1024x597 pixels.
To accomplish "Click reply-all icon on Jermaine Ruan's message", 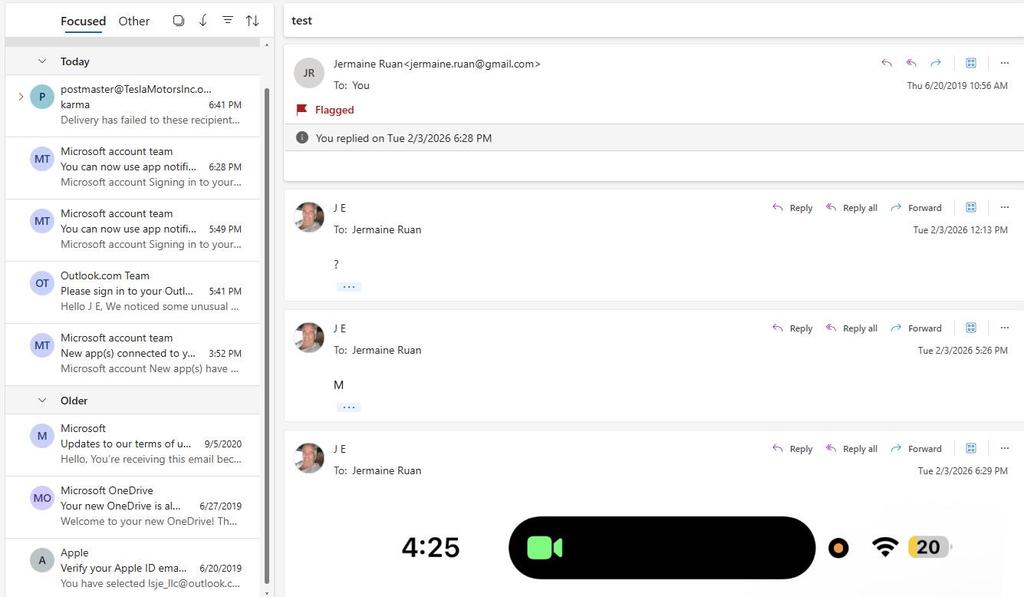I will coord(911,63).
